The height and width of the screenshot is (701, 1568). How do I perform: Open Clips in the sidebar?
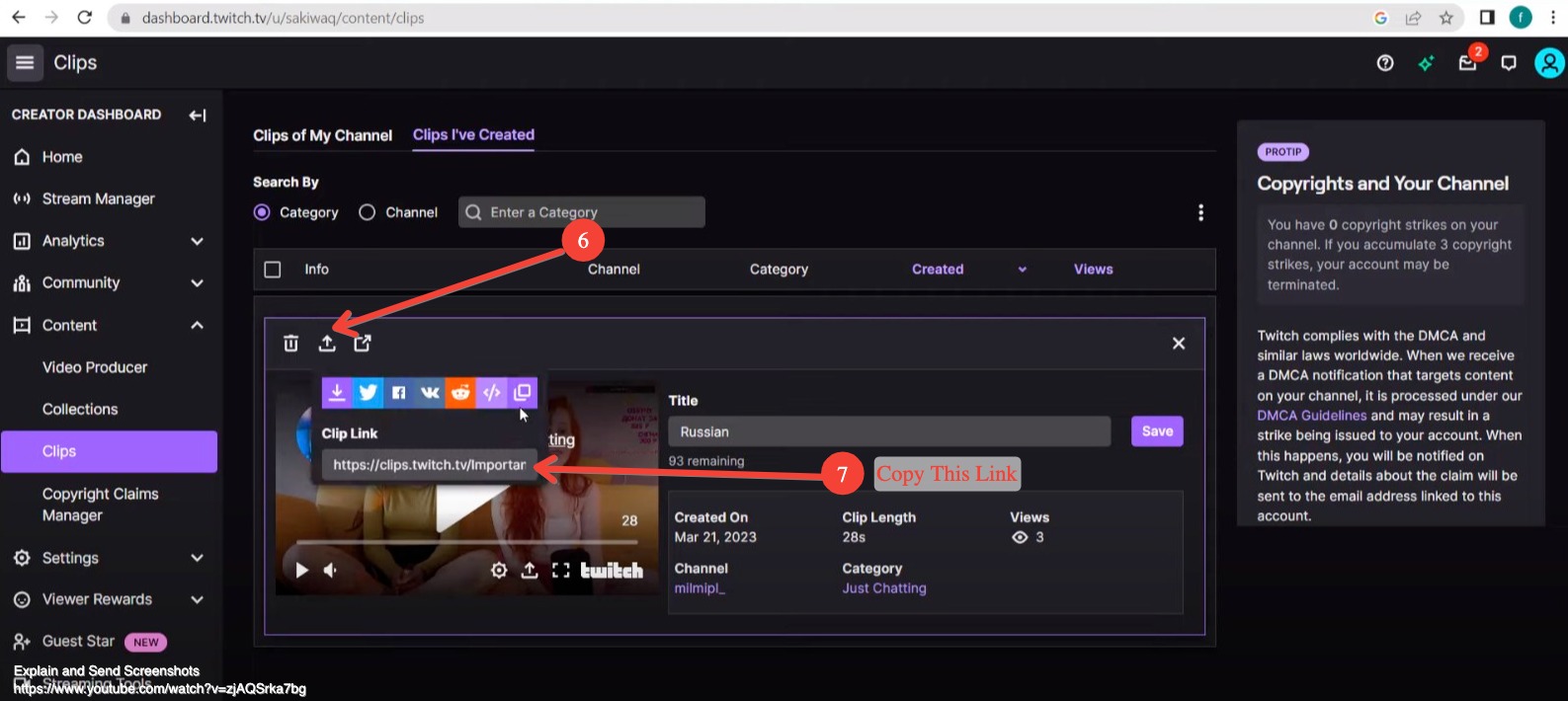[109, 451]
